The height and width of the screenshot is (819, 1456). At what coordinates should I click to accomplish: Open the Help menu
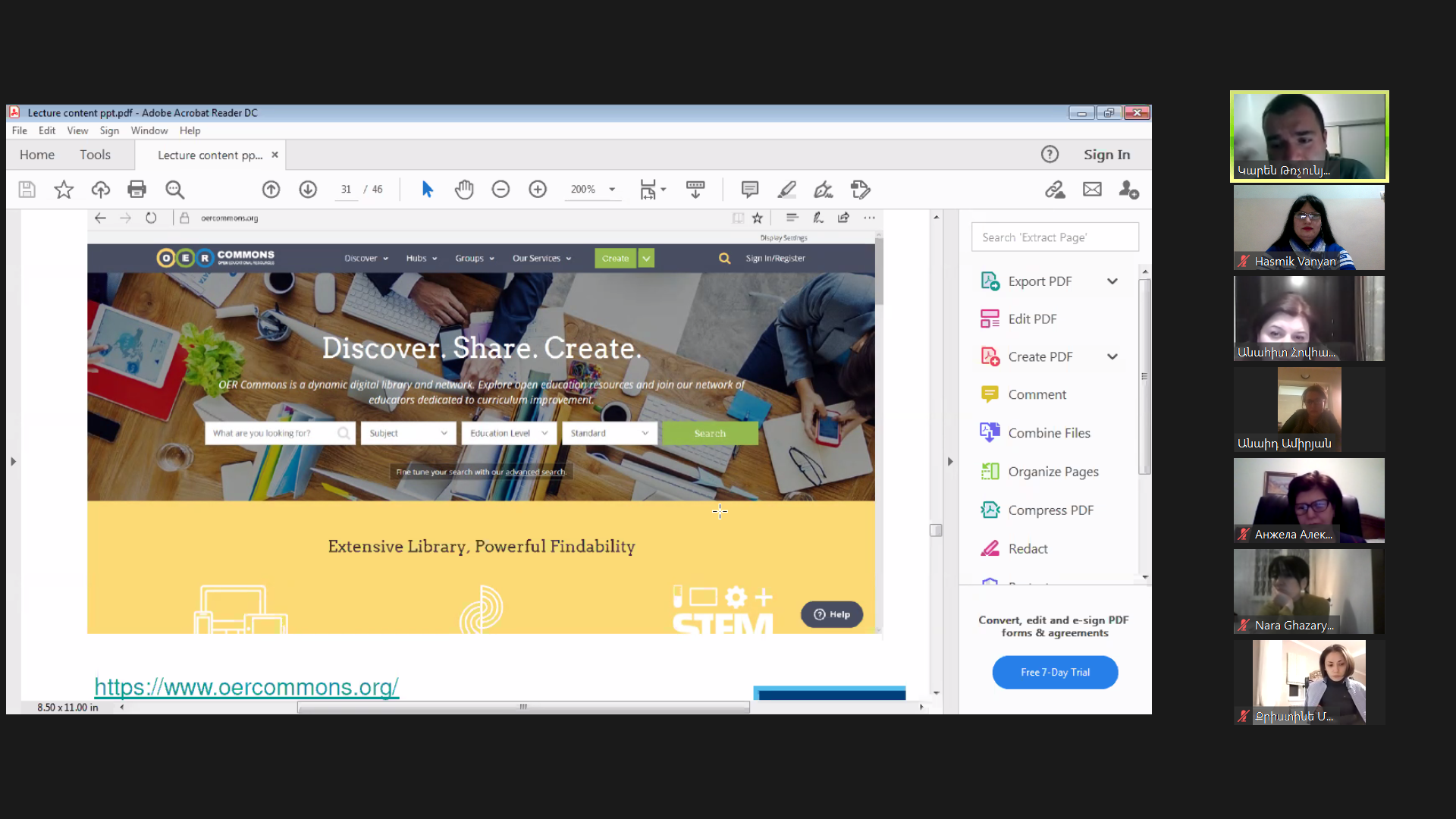[x=190, y=130]
